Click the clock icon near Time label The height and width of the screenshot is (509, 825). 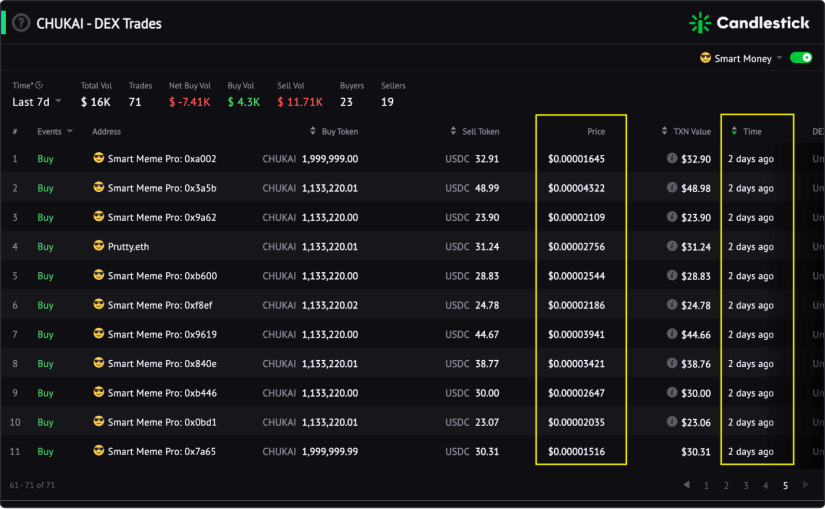pos(39,85)
